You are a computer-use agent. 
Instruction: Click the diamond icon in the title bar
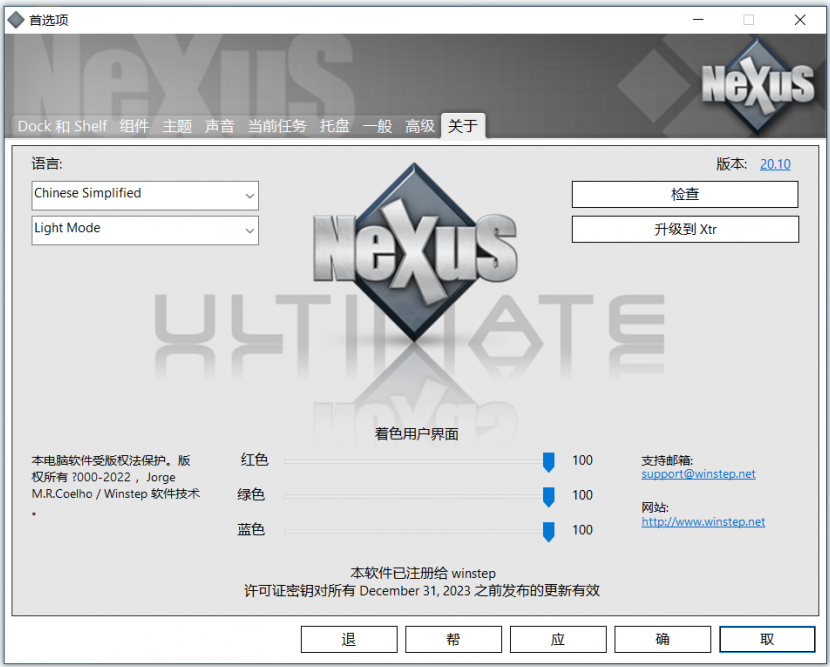[x=16, y=20]
